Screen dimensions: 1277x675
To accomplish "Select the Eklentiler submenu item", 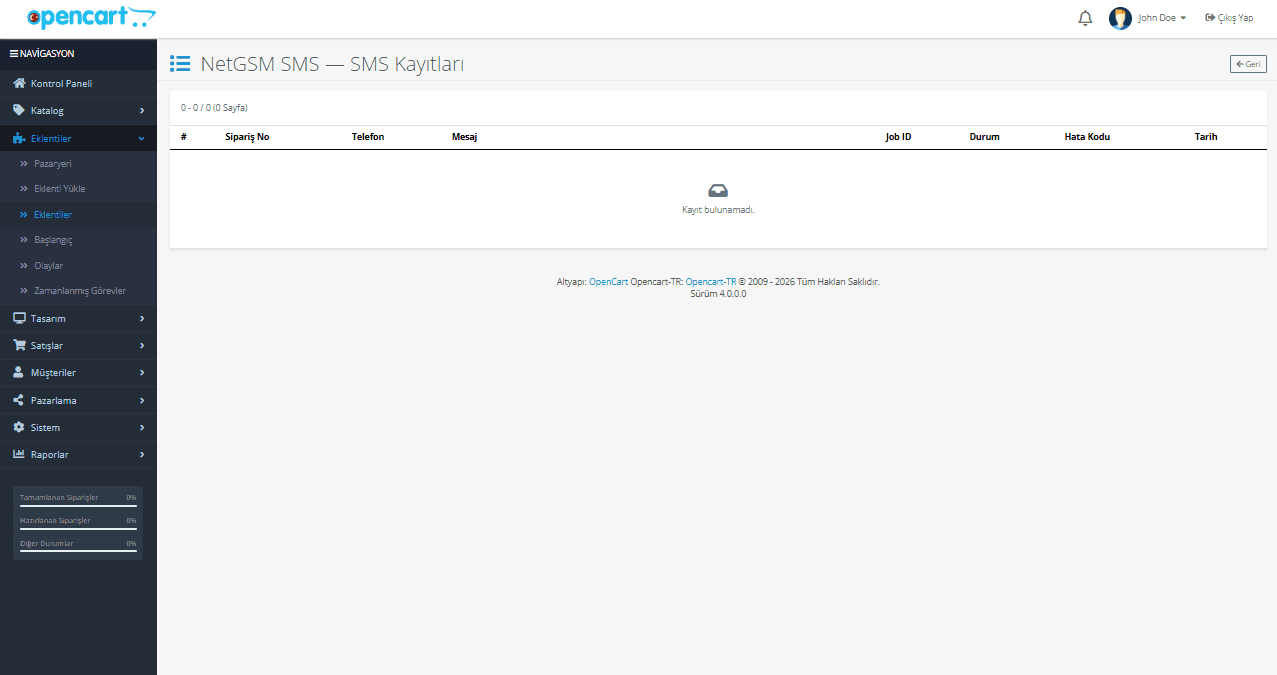I will coord(78,215).
